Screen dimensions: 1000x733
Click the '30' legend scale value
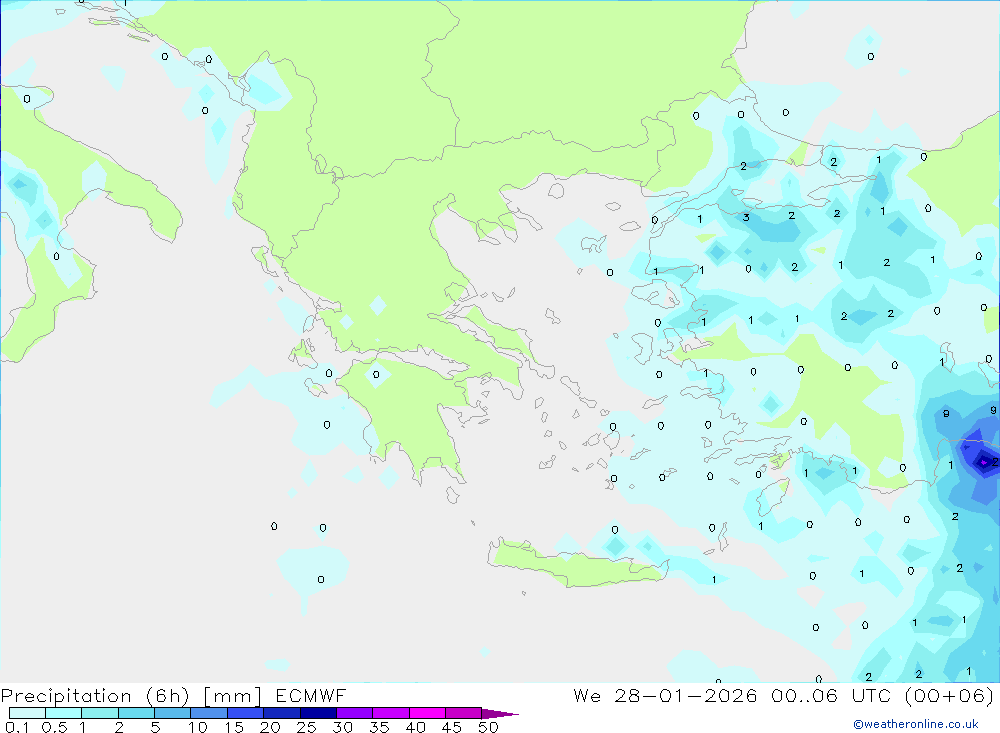tap(343, 727)
